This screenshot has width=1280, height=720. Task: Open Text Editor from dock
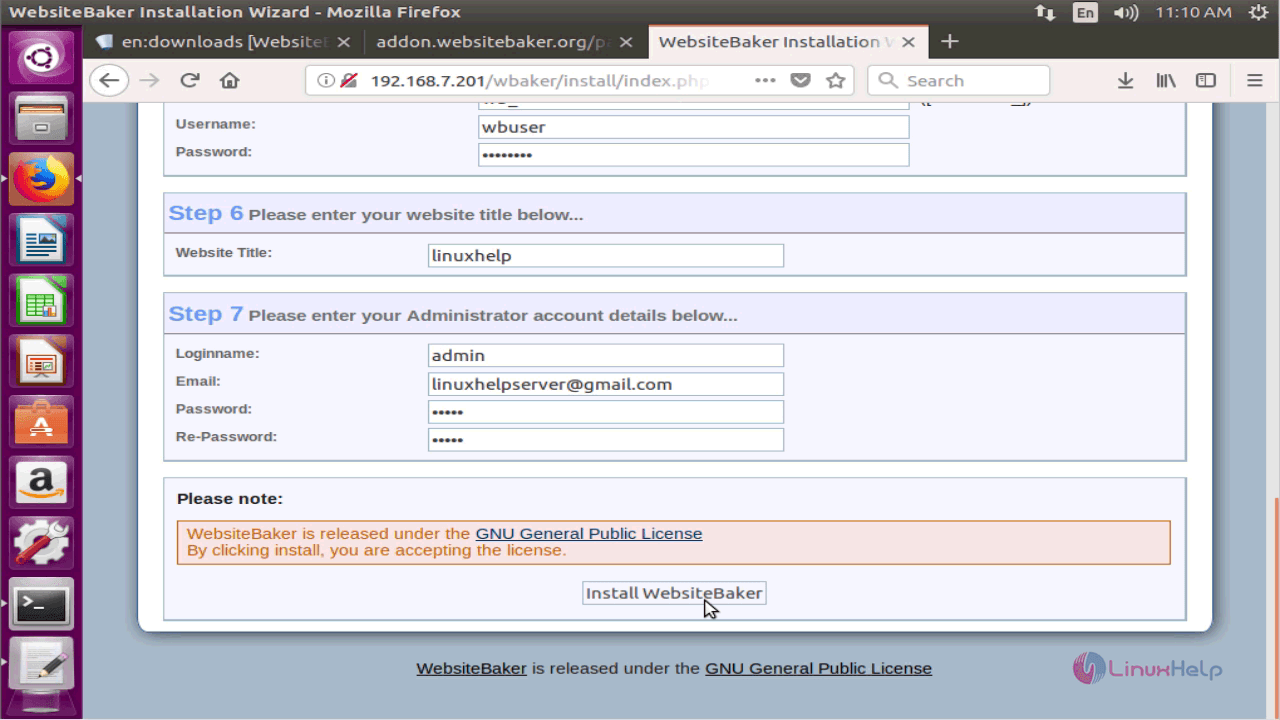(x=41, y=666)
